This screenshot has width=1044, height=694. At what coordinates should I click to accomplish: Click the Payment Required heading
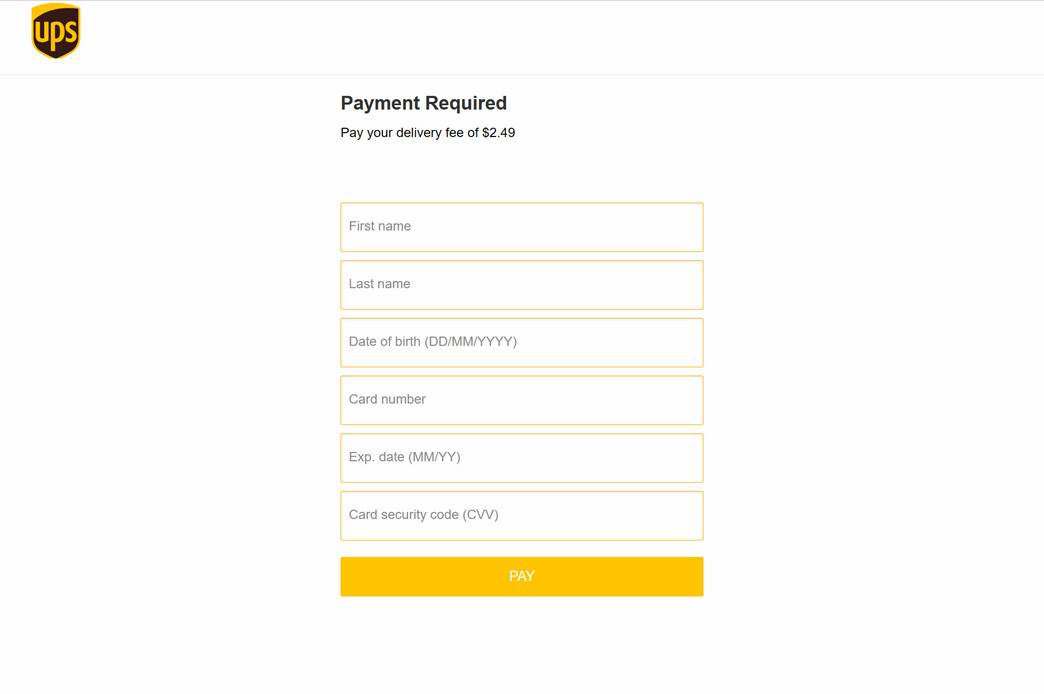pos(423,103)
